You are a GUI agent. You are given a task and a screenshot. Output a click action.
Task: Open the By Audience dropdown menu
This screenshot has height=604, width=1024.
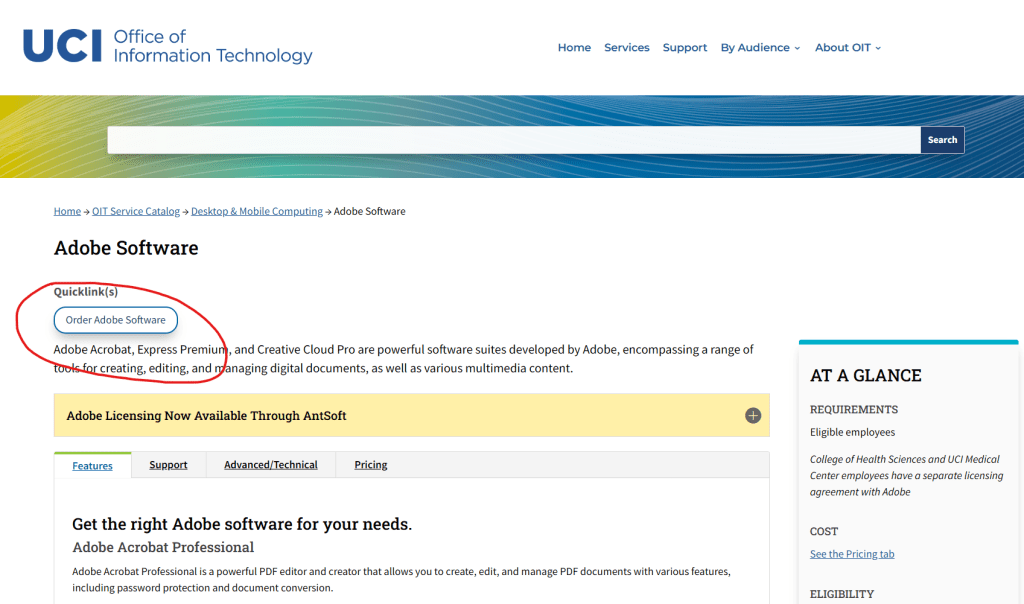[760, 48]
